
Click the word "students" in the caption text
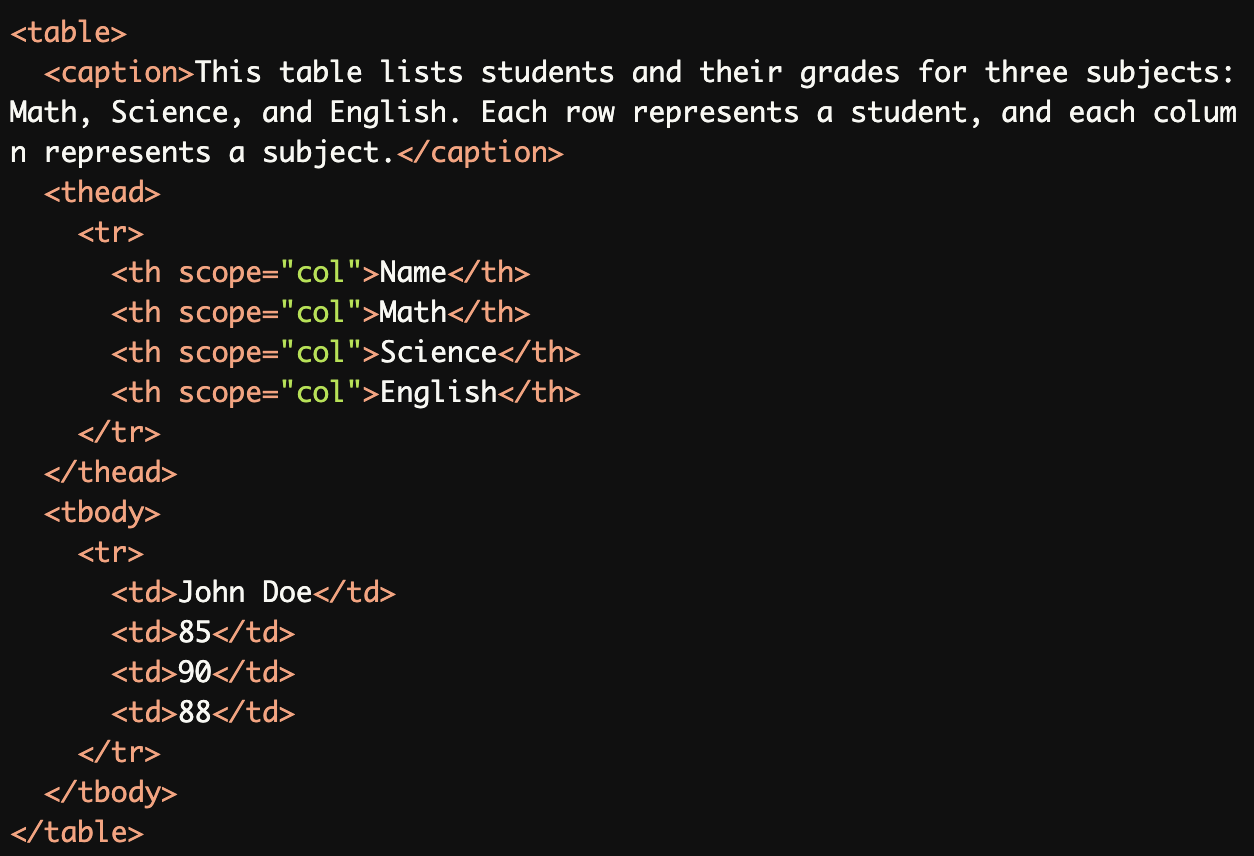click(x=547, y=73)
